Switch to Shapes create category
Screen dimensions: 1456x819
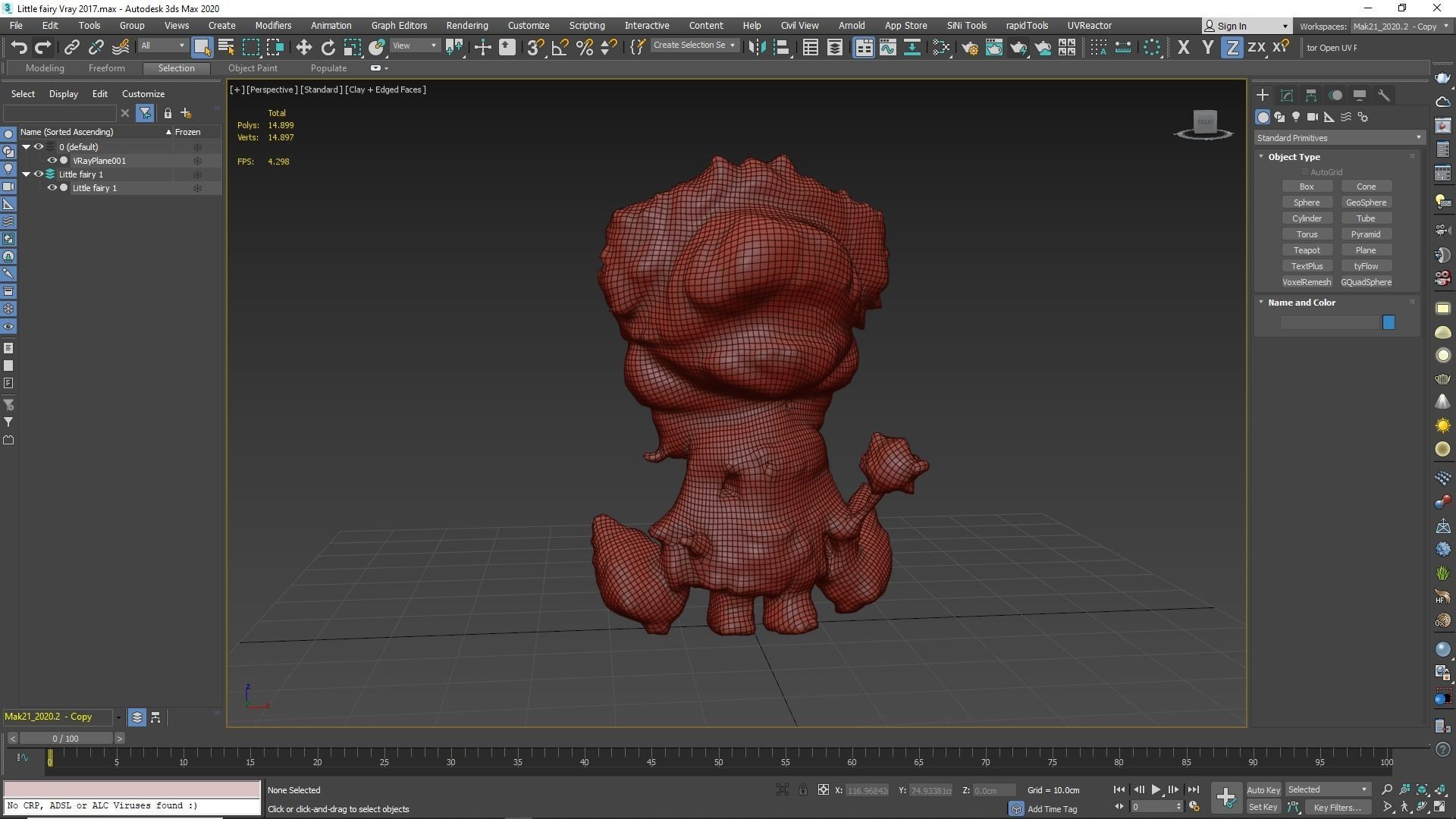1279,117
